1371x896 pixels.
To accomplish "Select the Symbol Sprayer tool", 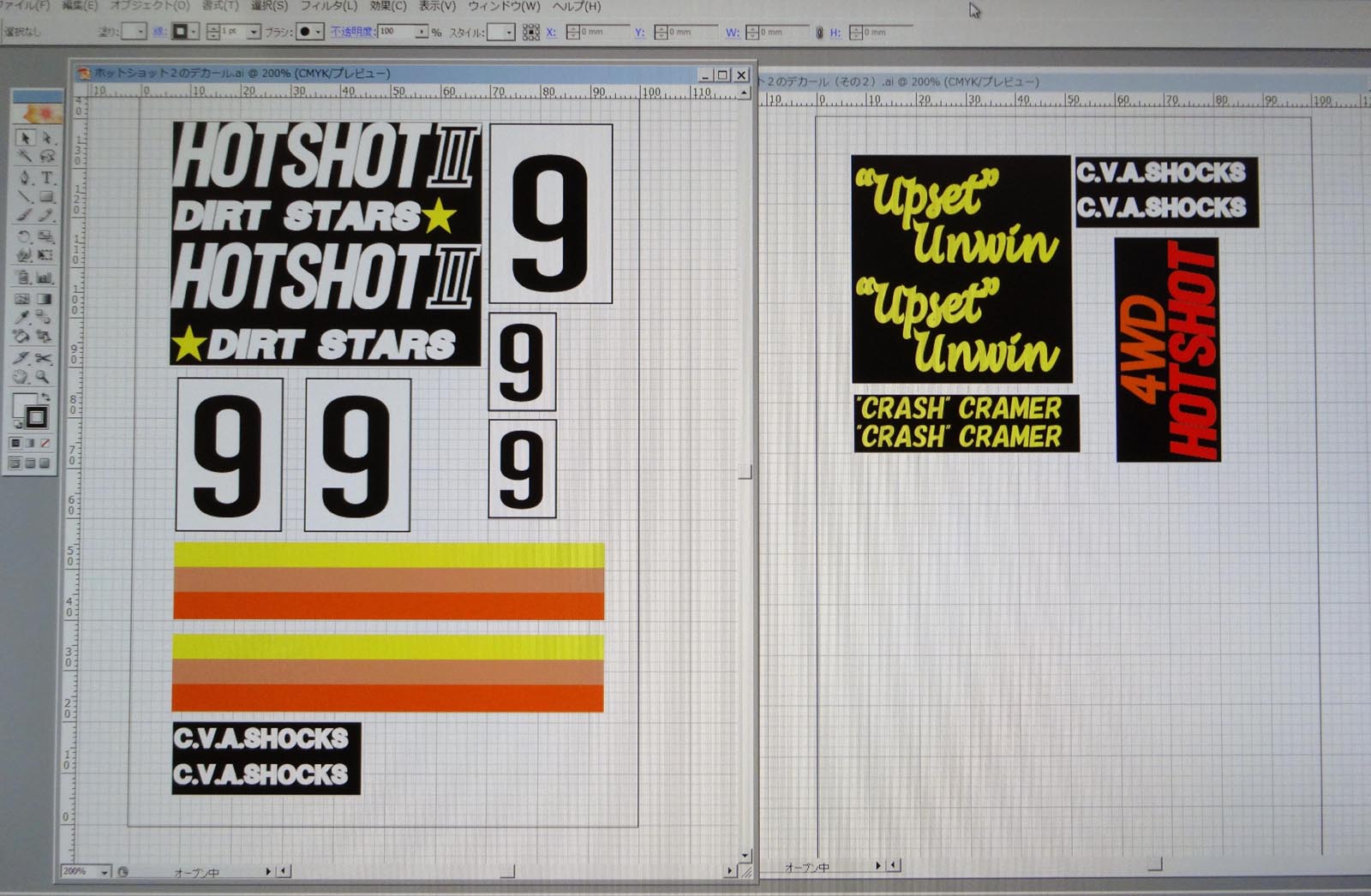I will point(24,278).
